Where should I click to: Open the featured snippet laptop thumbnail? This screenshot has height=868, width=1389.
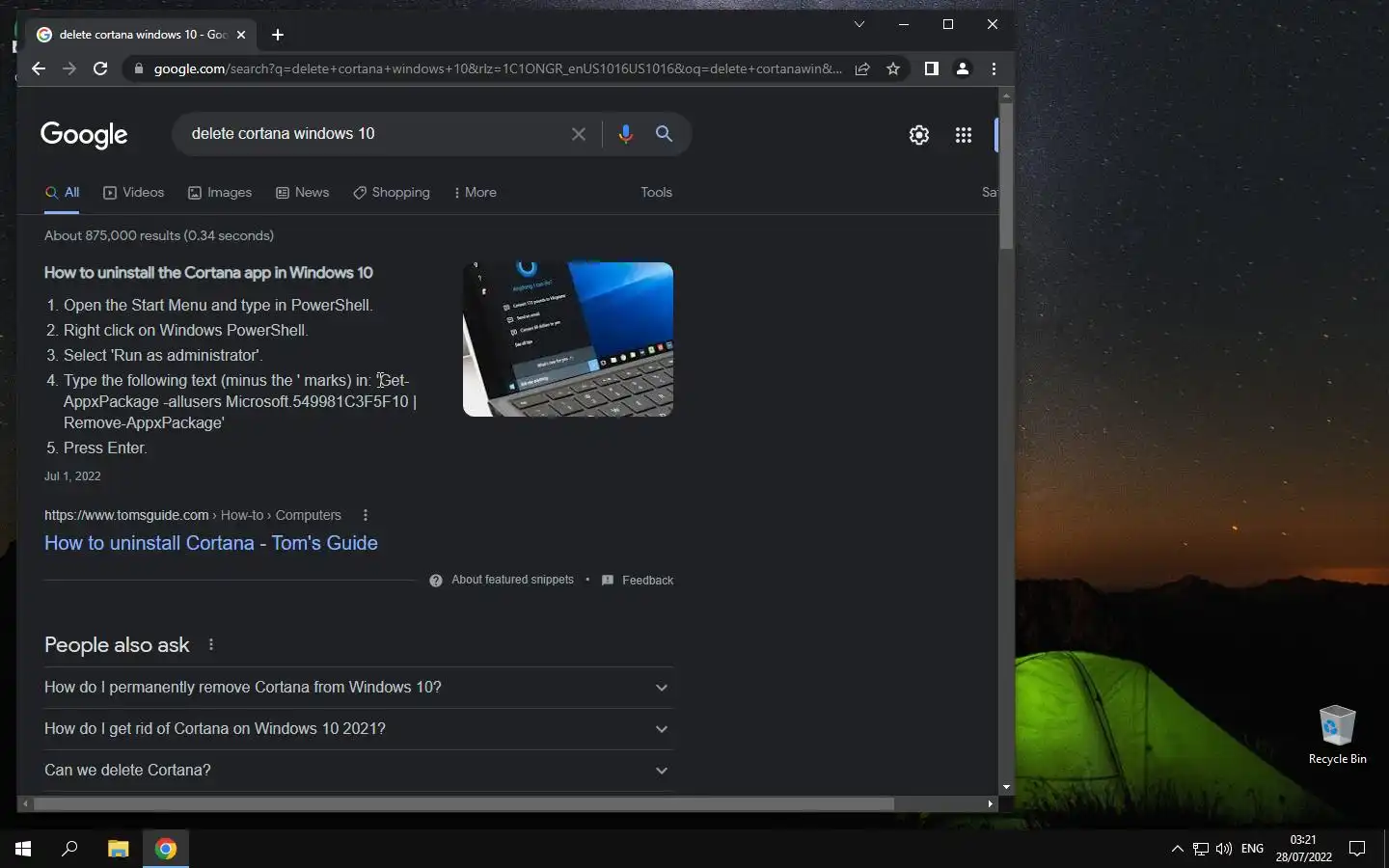[568, 339]
